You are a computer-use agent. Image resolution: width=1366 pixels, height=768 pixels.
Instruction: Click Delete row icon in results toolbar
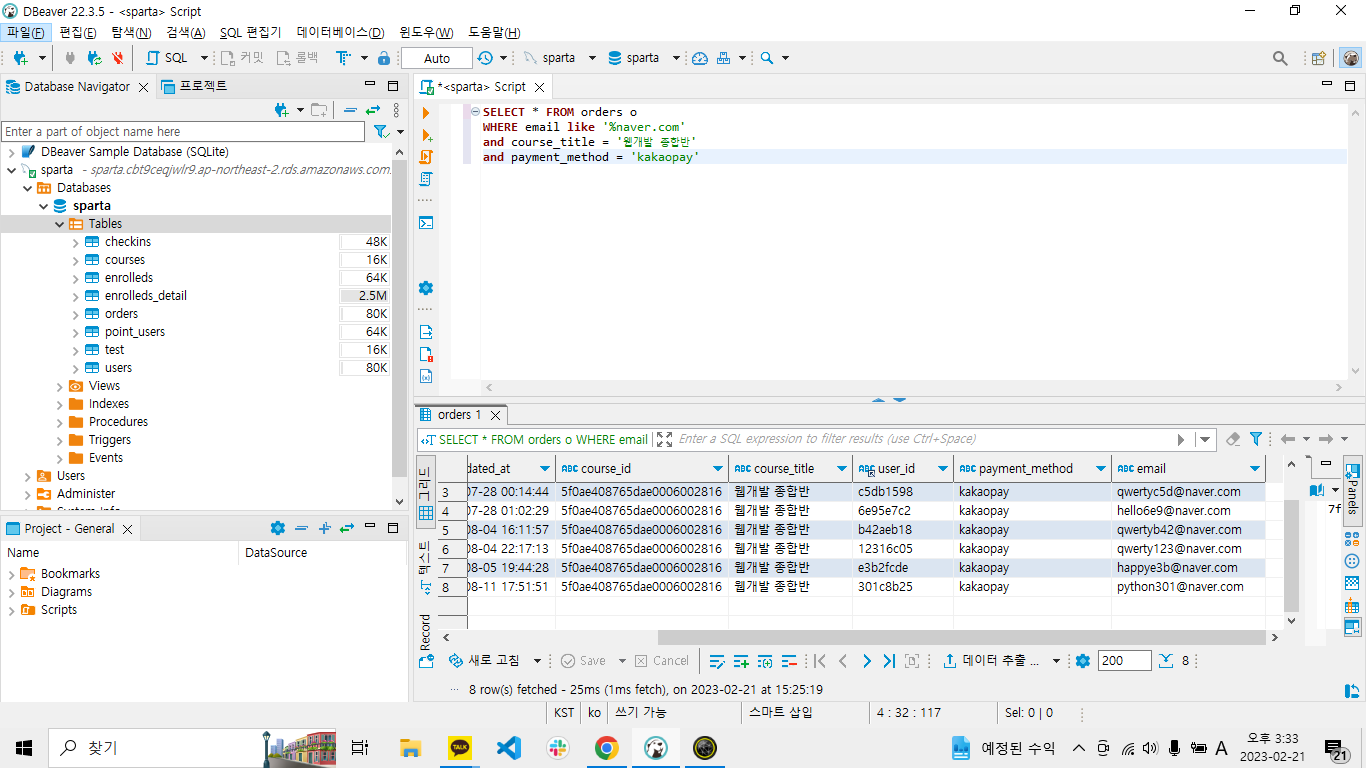tap(789, 661)
